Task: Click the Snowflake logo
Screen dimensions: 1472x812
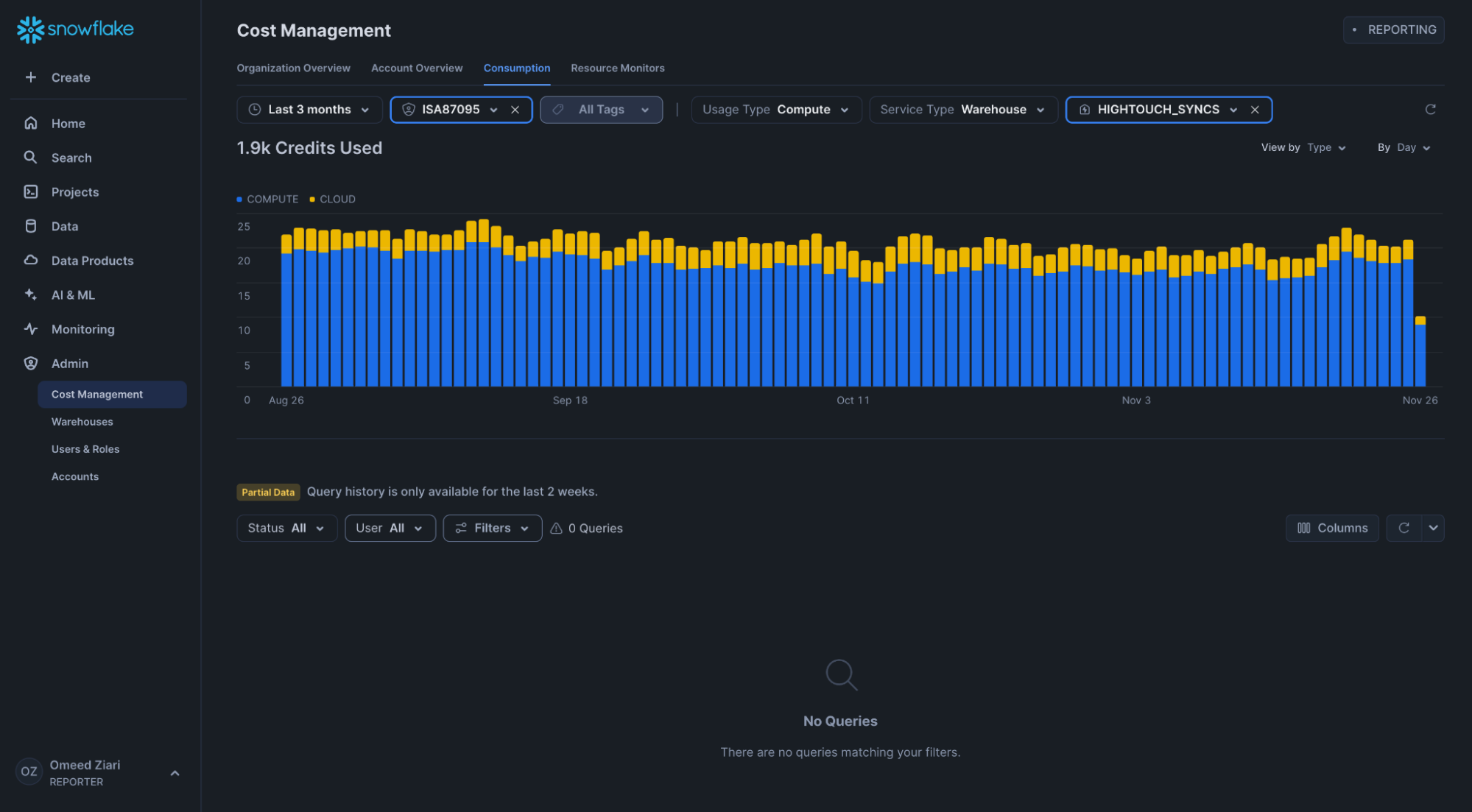Action: click(75, 29)
